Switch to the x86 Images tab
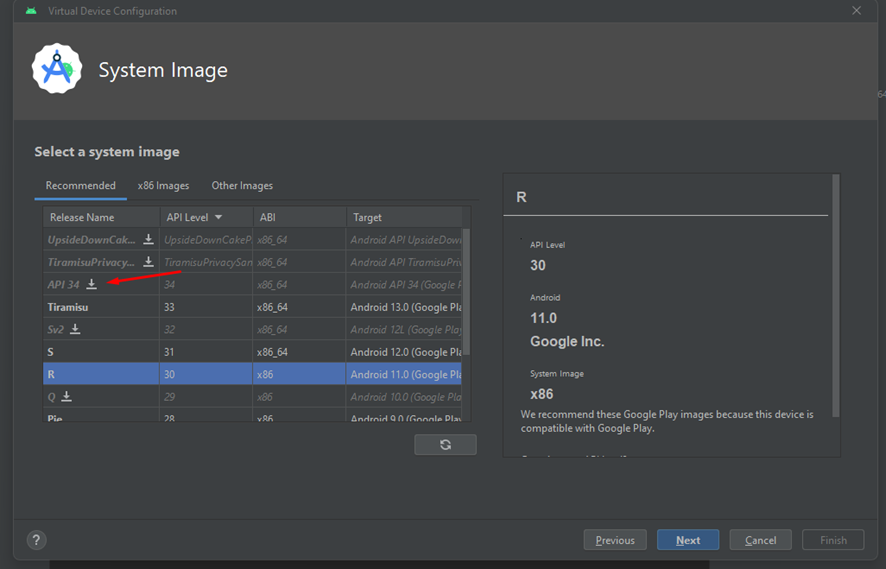Image resolution: width=886 pixels, height=569 pixels. pos(163,186)
